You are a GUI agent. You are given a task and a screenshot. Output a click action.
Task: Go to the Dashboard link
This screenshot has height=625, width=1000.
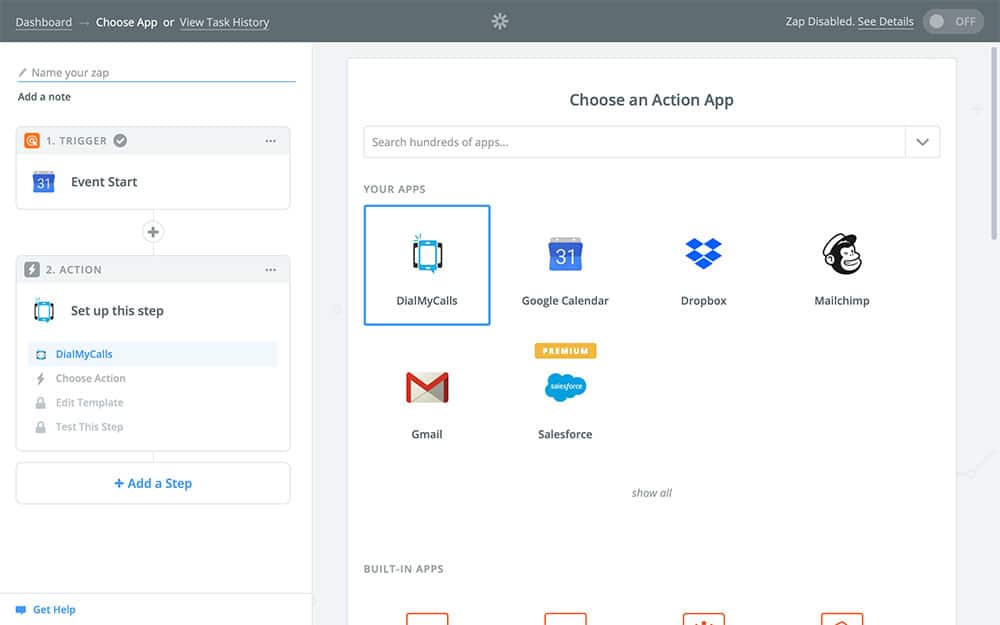pyautogui.click(x=44, y=22)
